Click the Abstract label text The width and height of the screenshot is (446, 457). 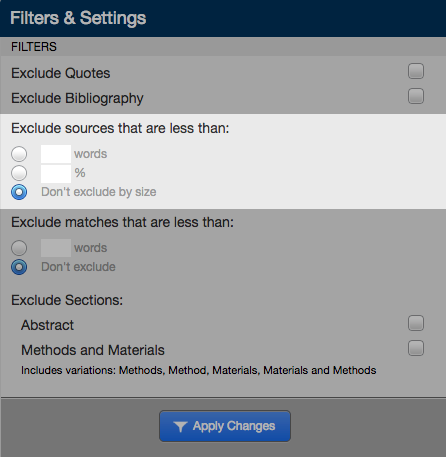coord(47,325)
